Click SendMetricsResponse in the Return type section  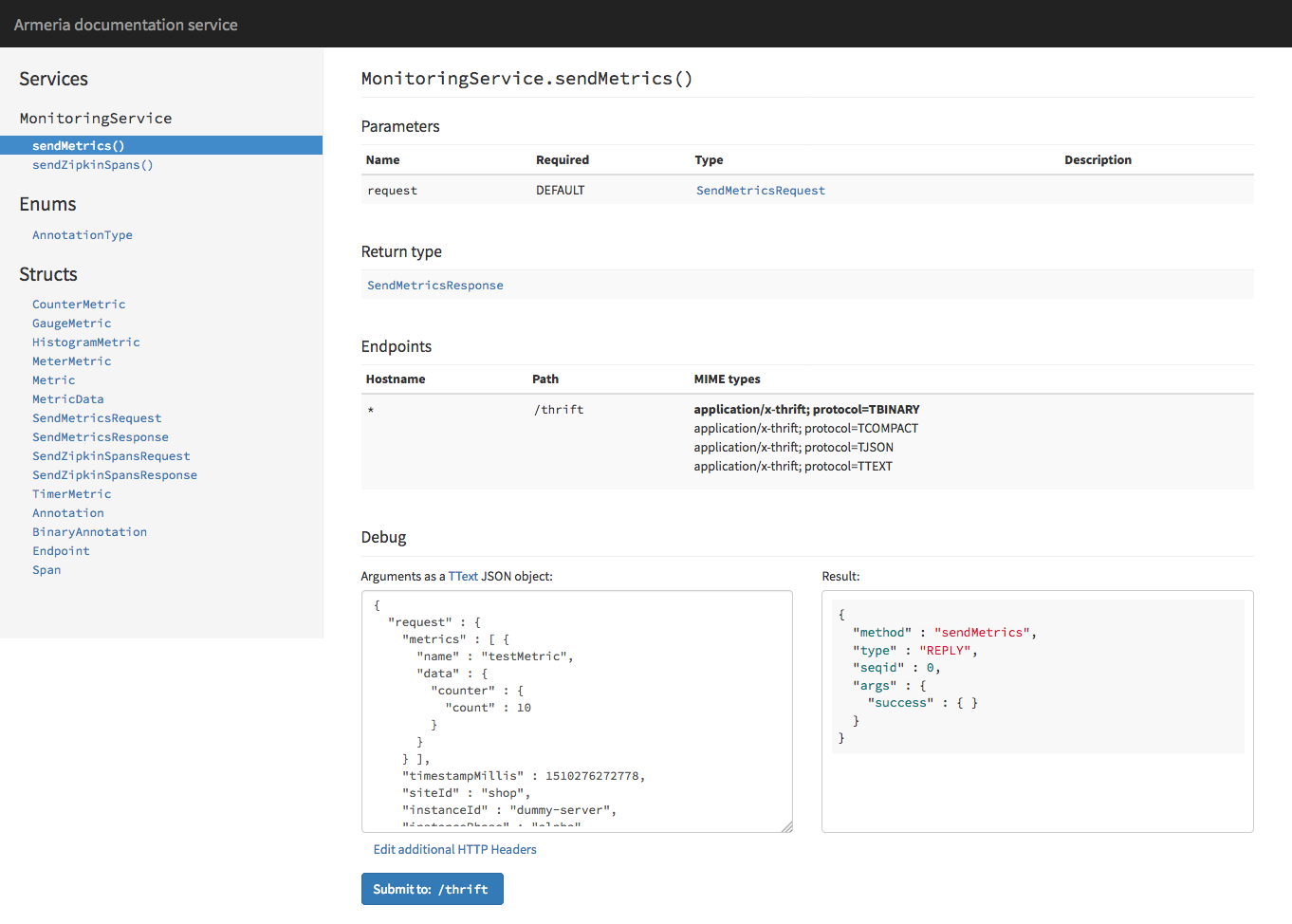(434, 284)
